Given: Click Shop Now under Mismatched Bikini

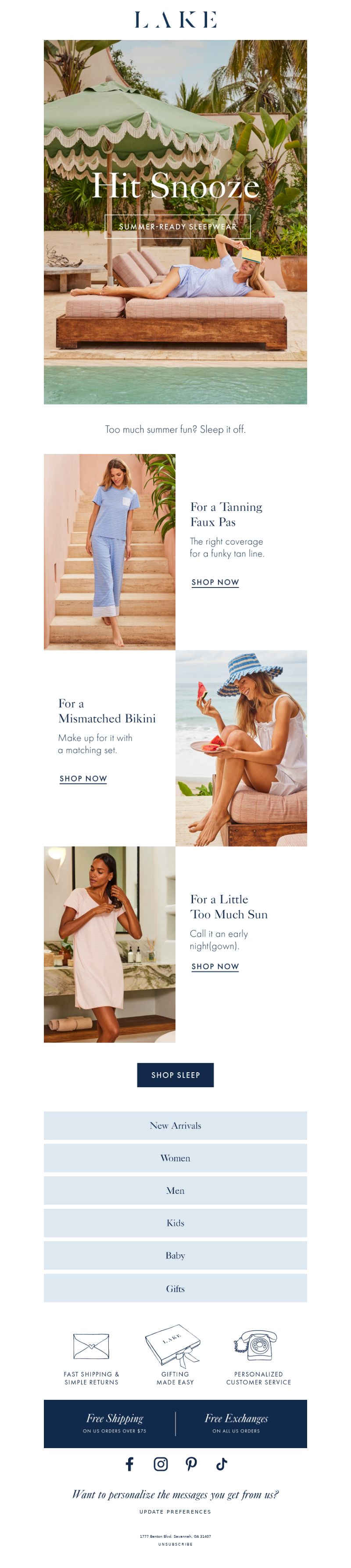Looking at the screenshot, I should (83, 779).
